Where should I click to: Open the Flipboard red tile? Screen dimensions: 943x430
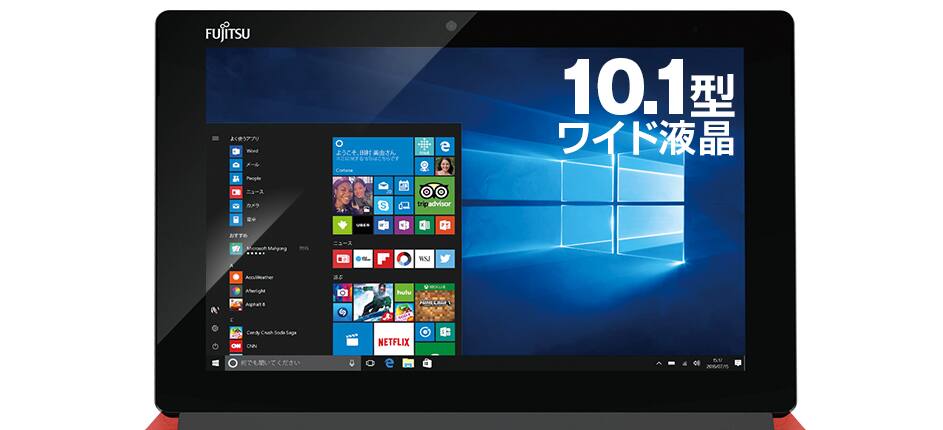tap(383, 259)
